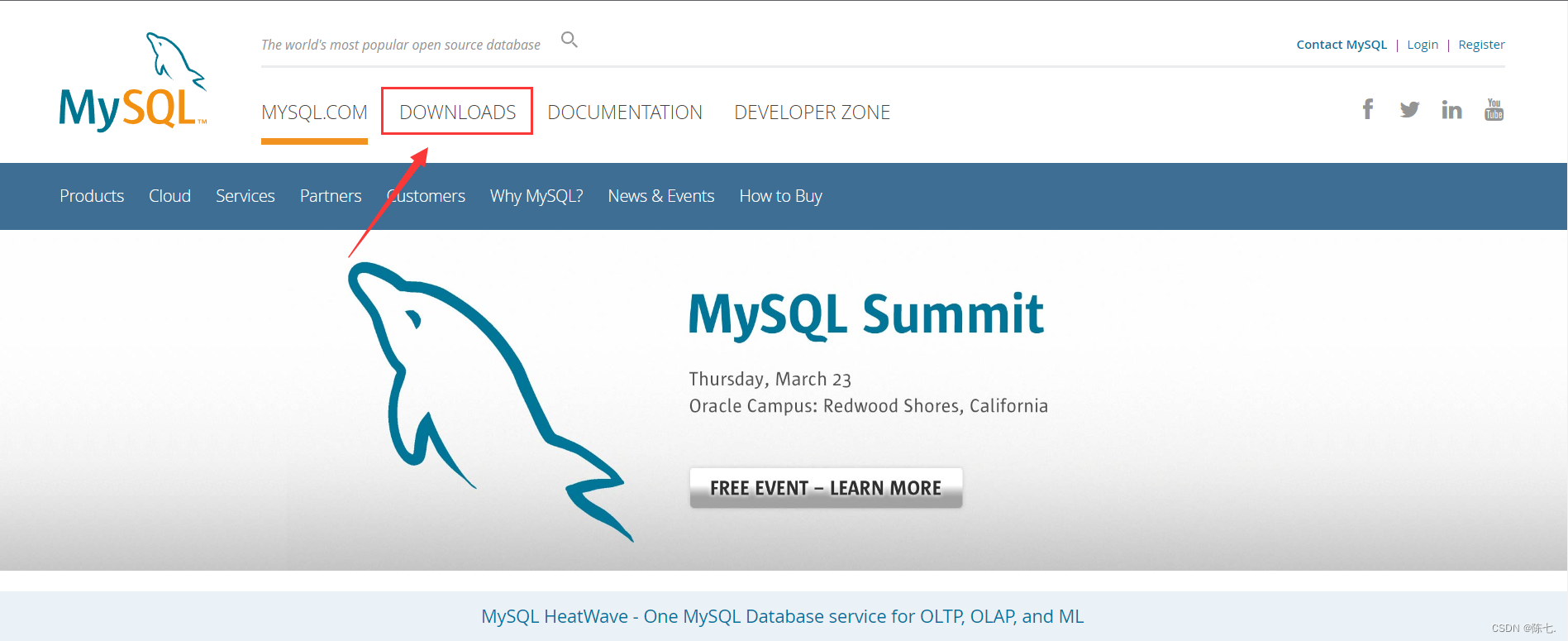Click the MySQL dolphin logo
The image size is (1568, 641).
pos(132,82)
